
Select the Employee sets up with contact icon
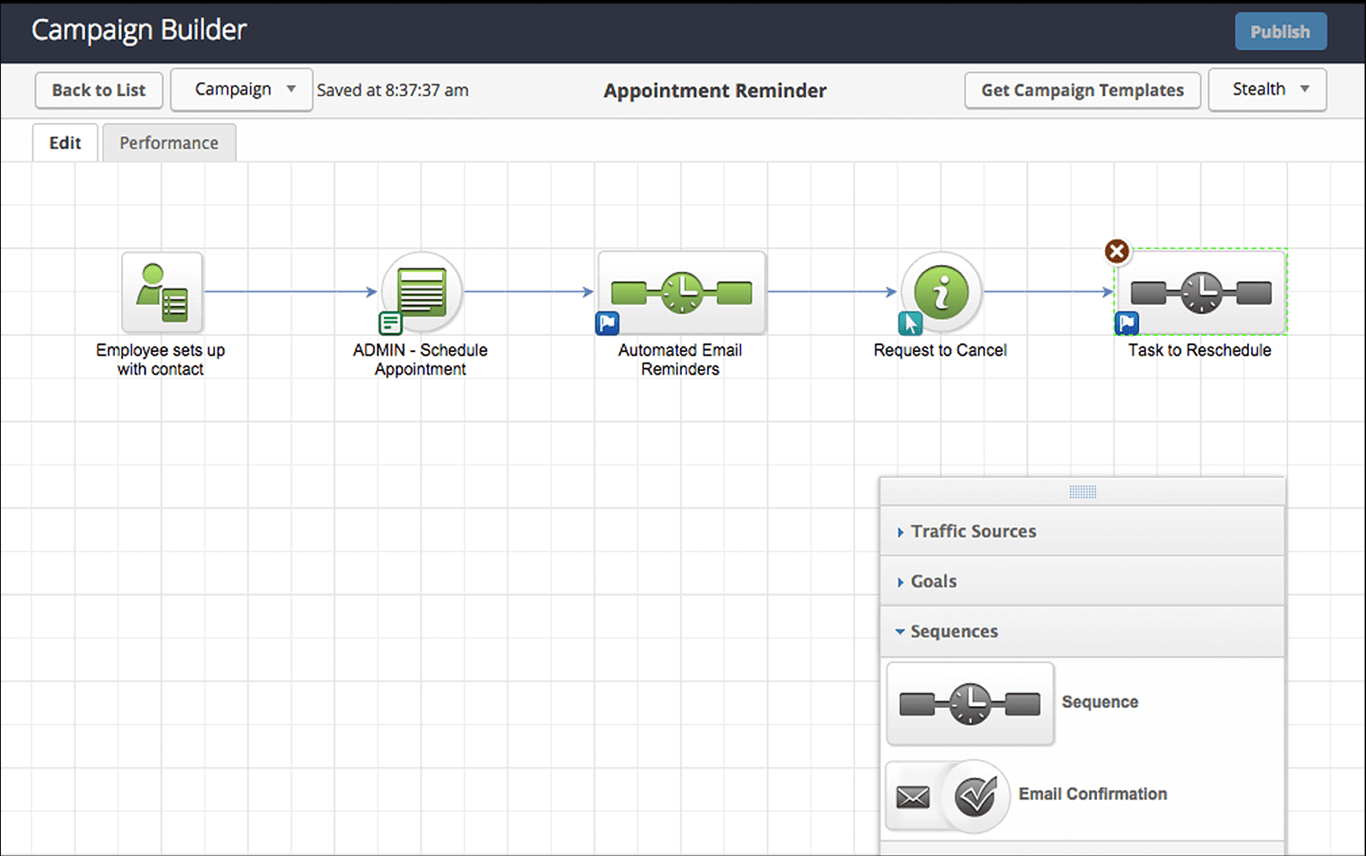click(x=161, y=293)
